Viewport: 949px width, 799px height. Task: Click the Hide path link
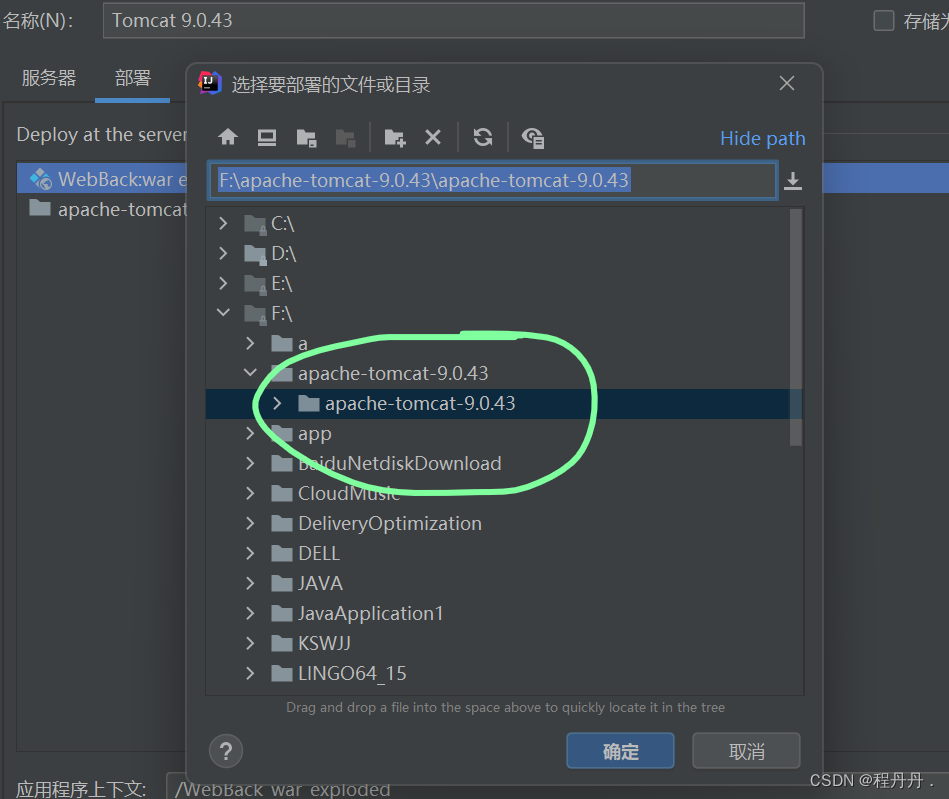point(763,138)
